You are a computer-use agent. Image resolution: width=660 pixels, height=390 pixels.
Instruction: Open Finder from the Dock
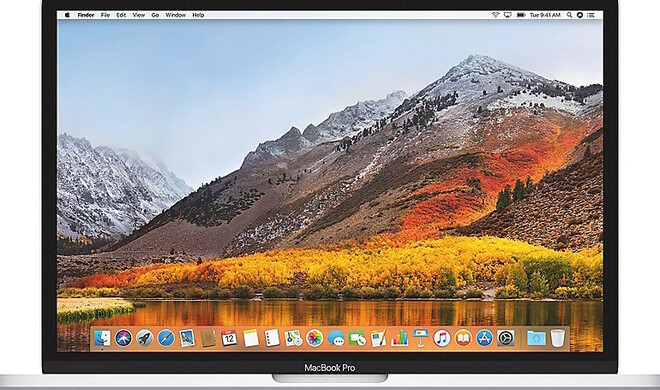pos(102,338)
